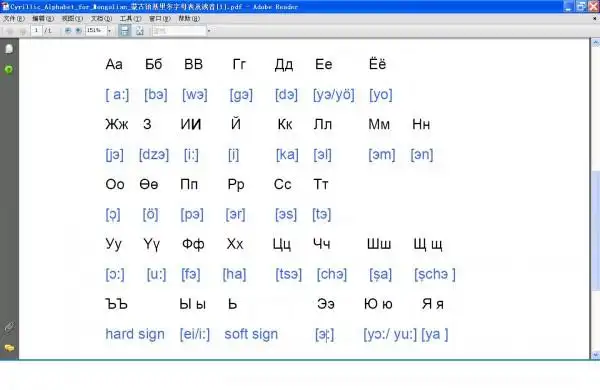Click the letter pair Мм
The width and height of the screenshot is (600, 390).
(x=379, y=124)
